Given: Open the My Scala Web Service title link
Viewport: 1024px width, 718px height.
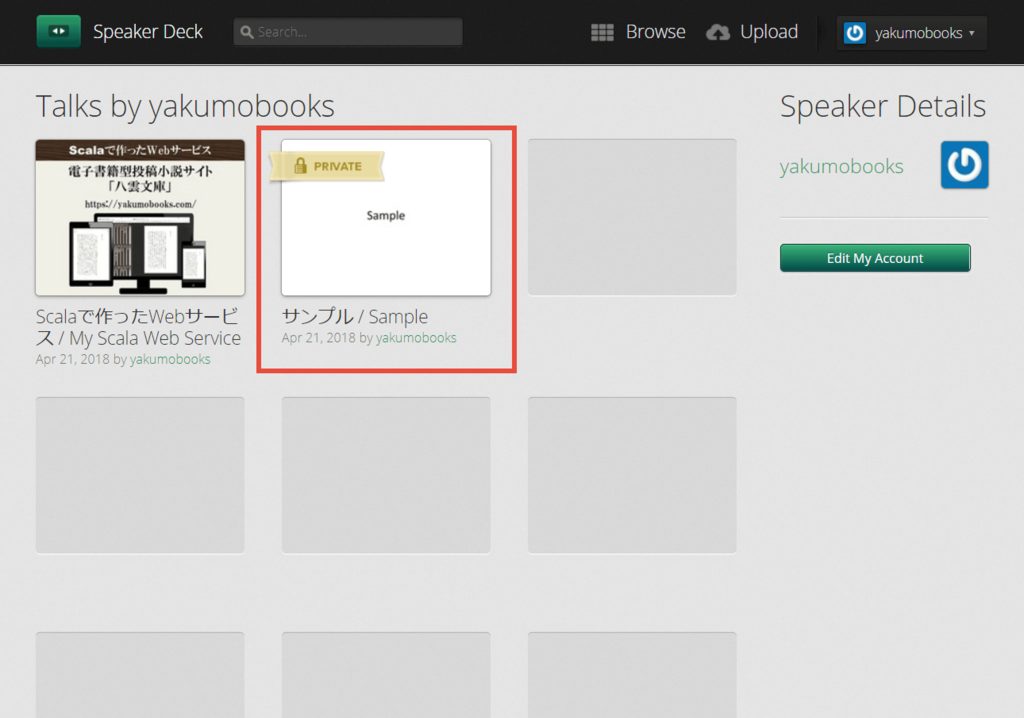Looking at the screenshot, I should point(138,327).
